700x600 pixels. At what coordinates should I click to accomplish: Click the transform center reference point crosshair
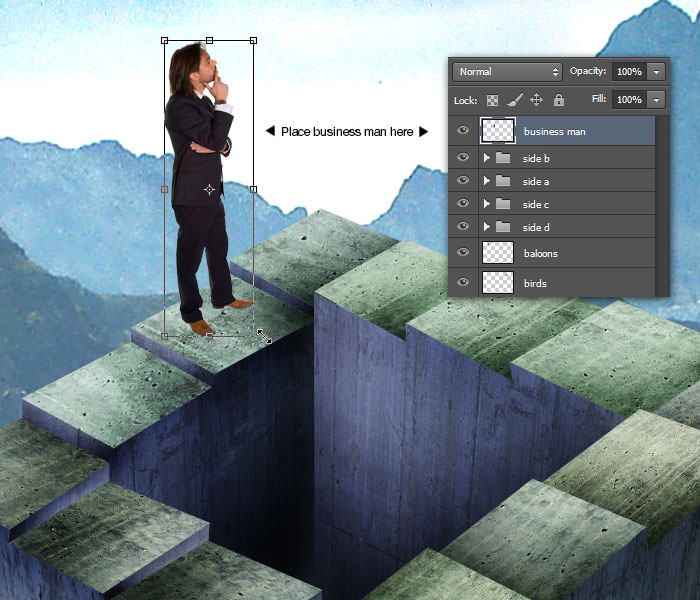tap(209, 190)
